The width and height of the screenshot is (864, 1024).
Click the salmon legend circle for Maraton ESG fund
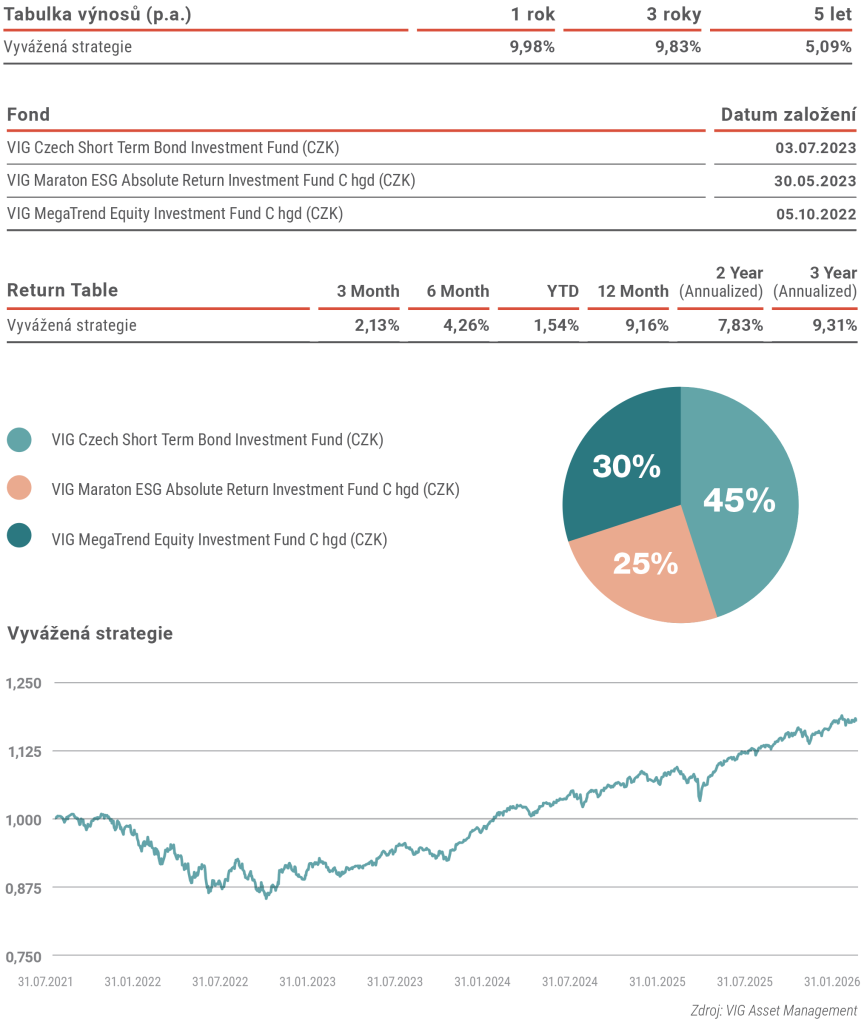(19, 489)
